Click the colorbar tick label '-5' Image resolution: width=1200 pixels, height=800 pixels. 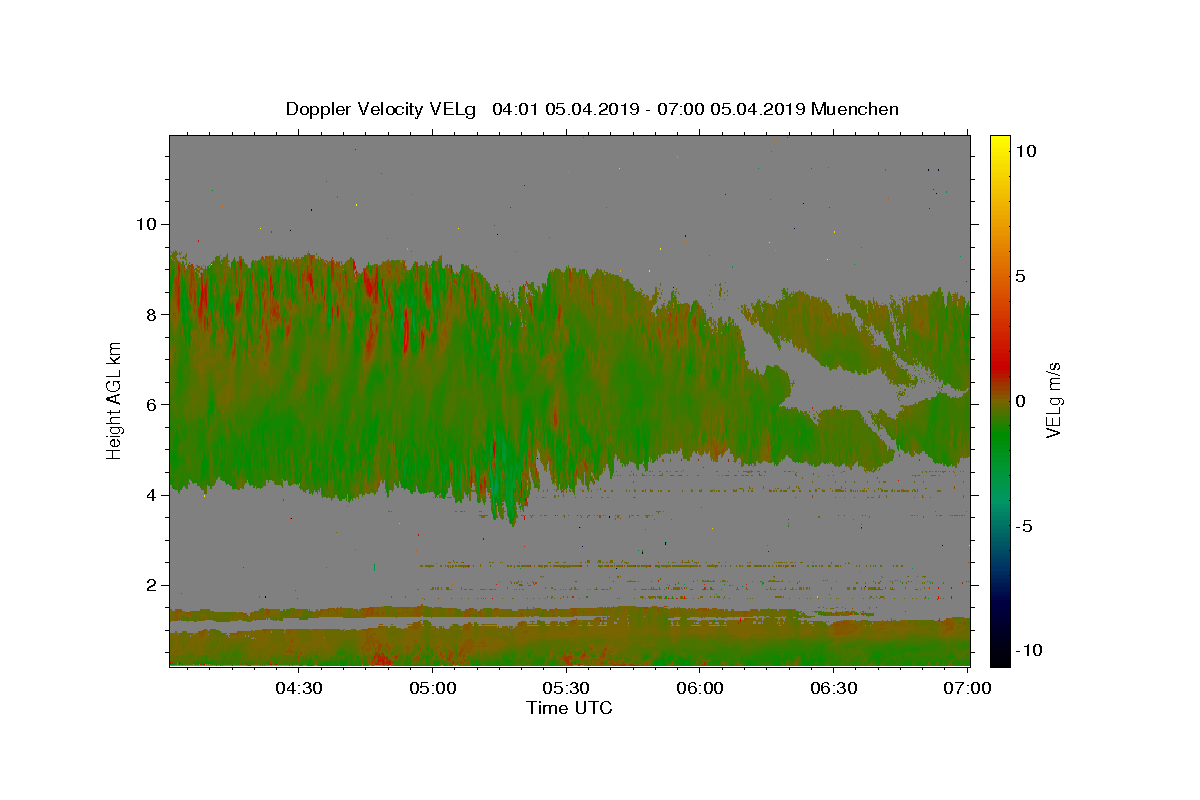pyautogui.click(x=1025, y=526)
